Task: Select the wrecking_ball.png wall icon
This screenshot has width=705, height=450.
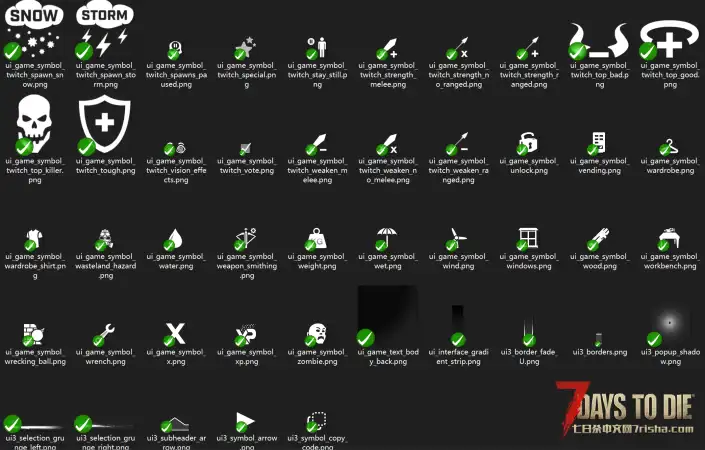Action: tap(34, 335)
